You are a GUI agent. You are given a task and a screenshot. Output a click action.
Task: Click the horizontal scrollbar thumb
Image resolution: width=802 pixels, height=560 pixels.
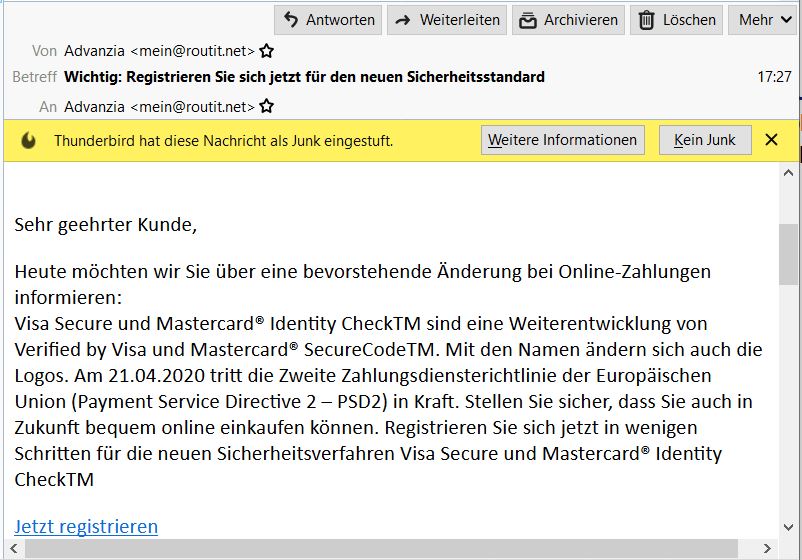click(x=381, y=548)
